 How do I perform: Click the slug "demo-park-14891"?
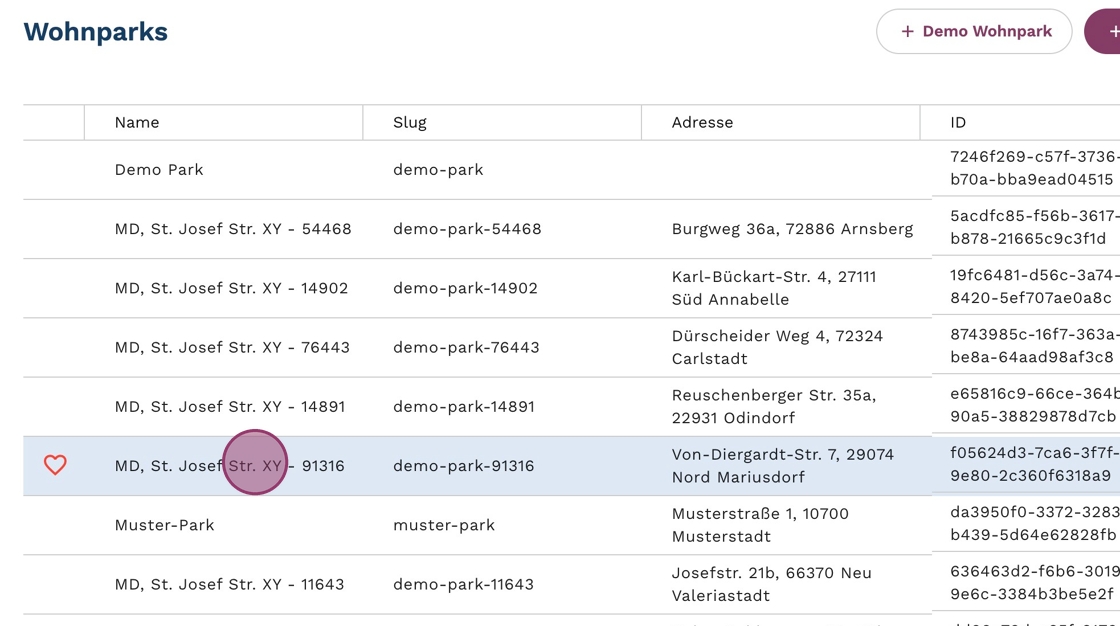[464, 407]
